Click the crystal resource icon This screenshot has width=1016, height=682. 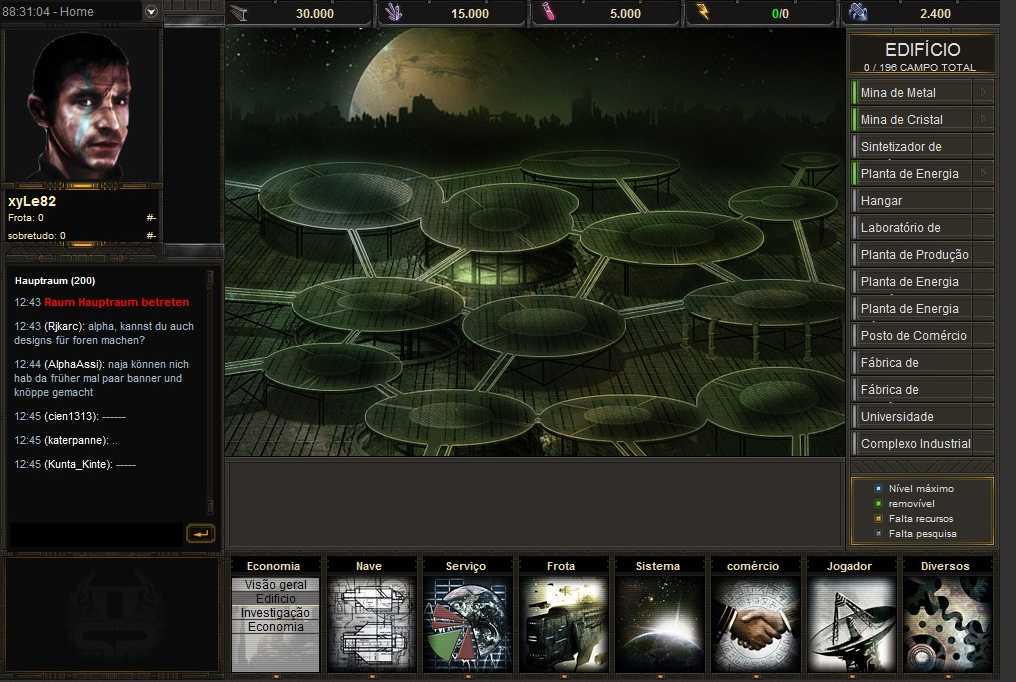point(394,12)
